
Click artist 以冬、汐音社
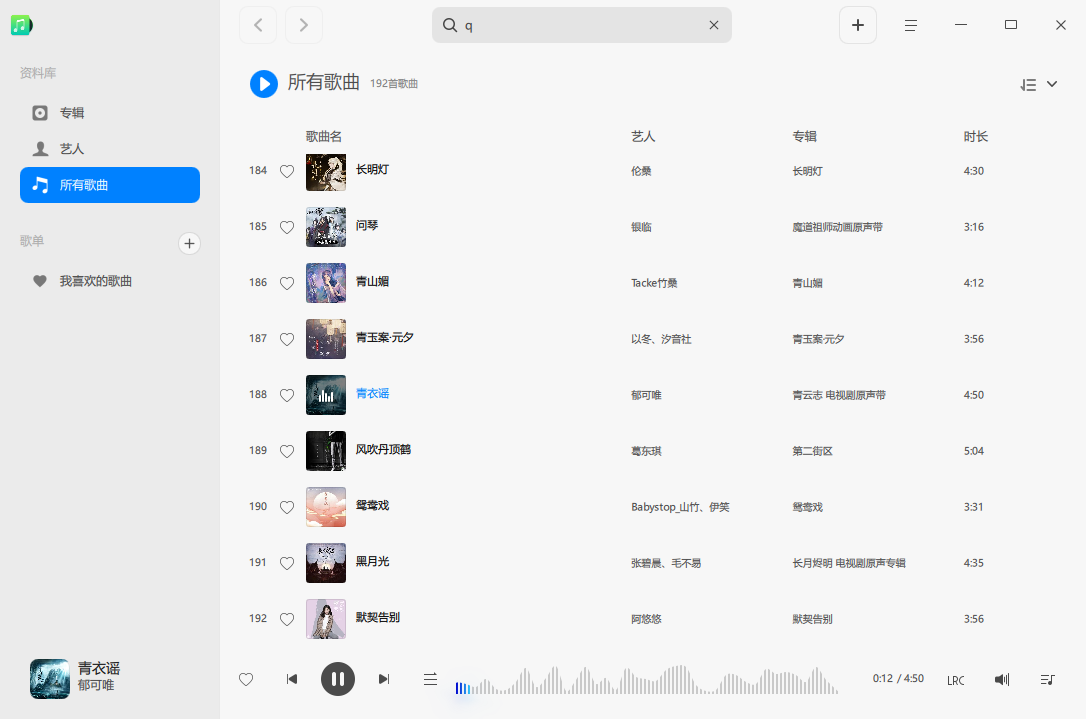click(661, 339)
